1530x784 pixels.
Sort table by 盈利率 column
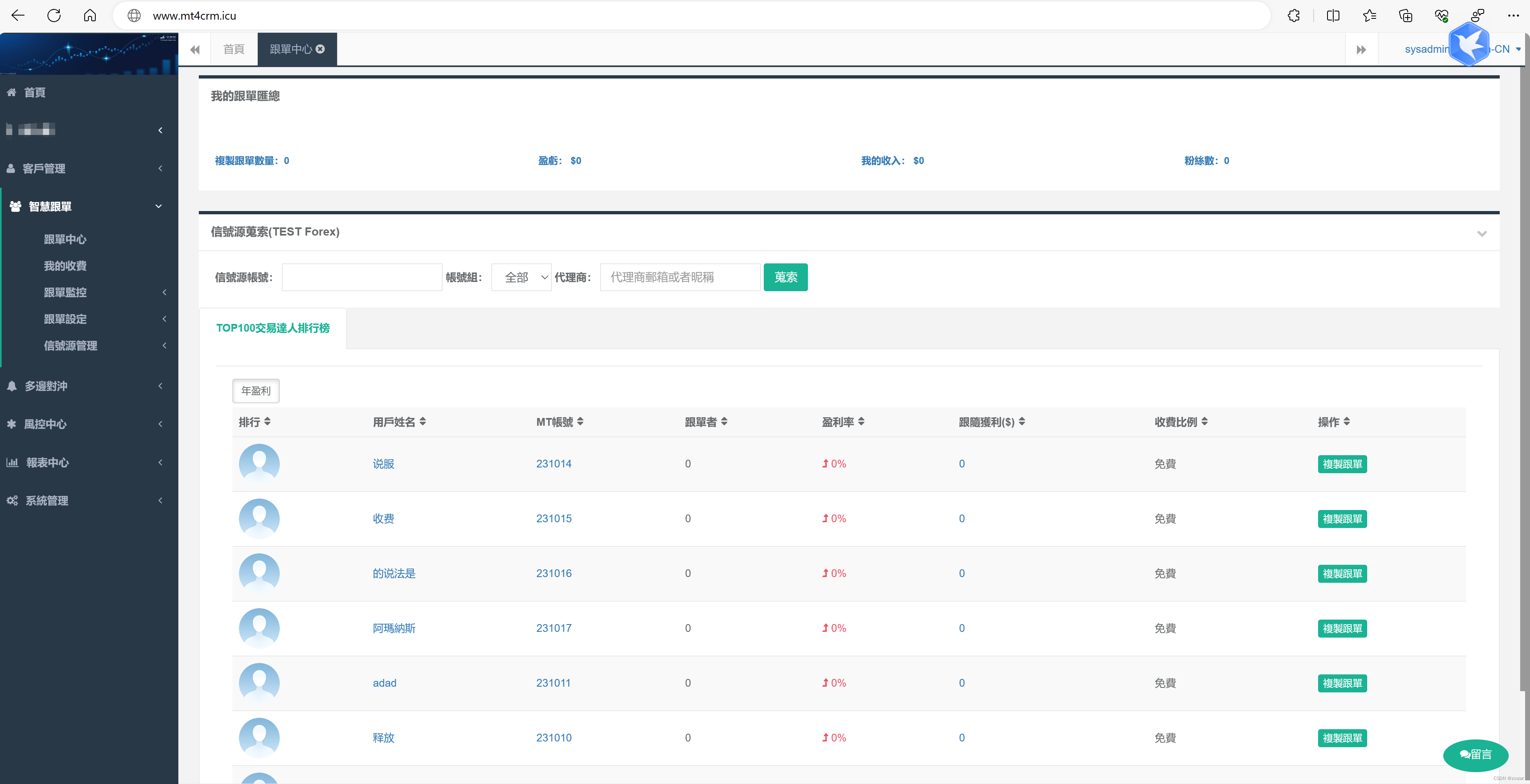point(861,421)
